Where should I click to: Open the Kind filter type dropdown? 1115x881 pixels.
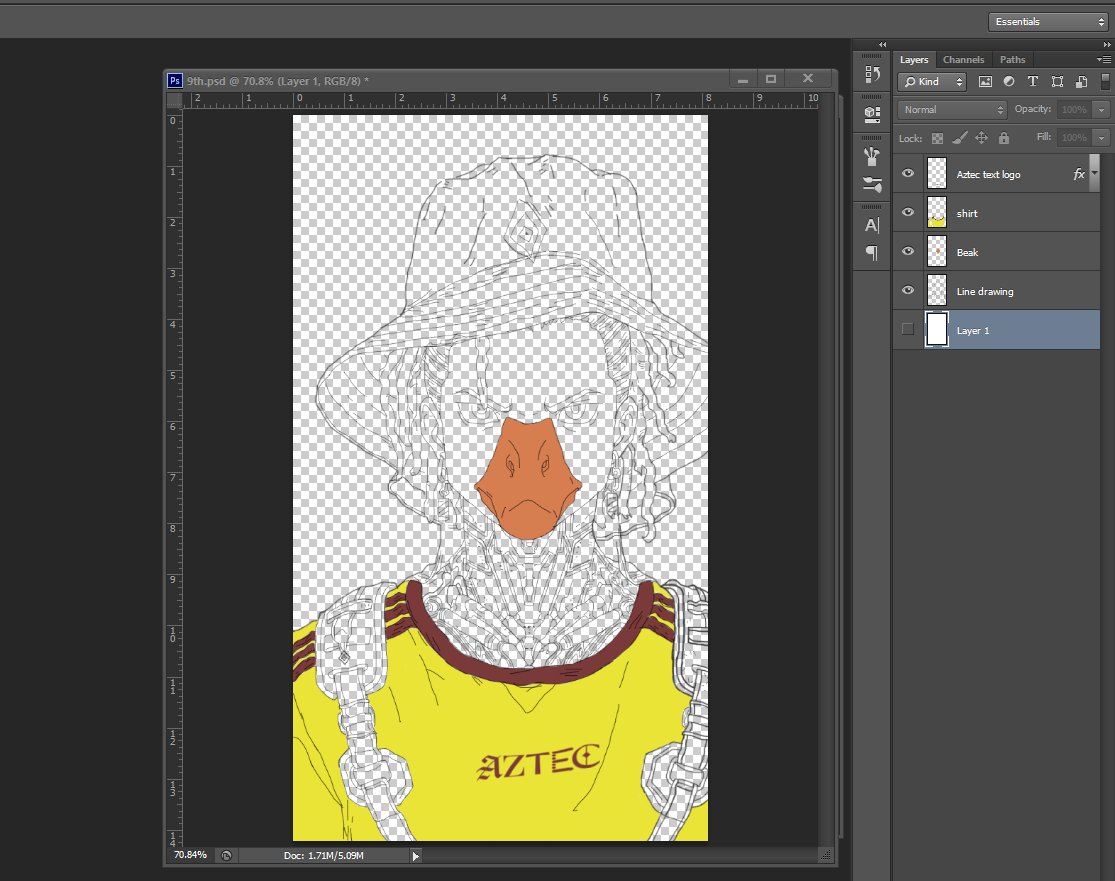click(932, 82)
